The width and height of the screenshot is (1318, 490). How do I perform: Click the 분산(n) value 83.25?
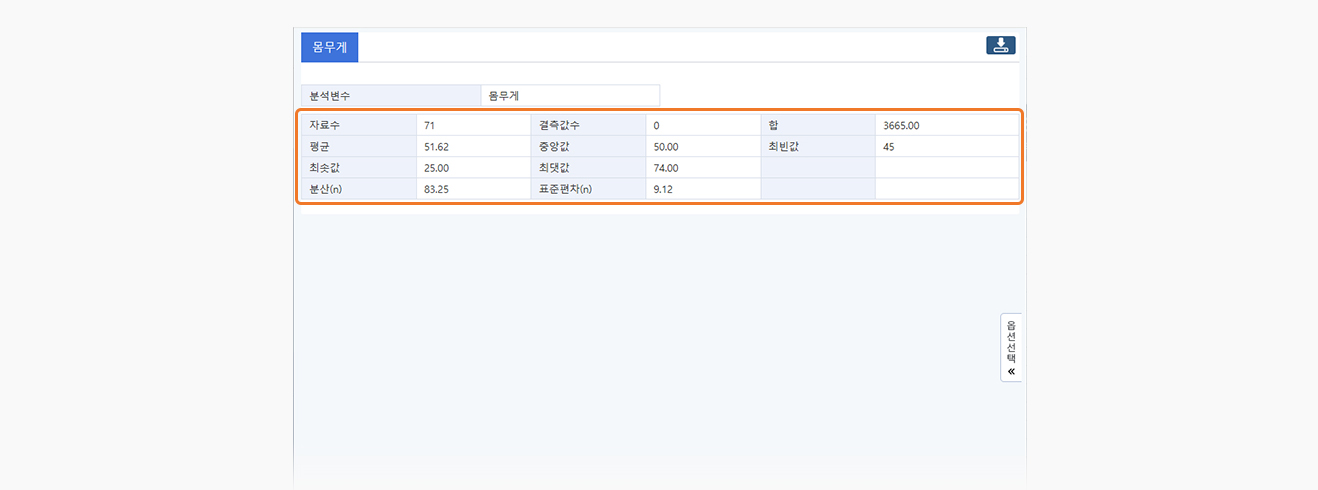472,189
